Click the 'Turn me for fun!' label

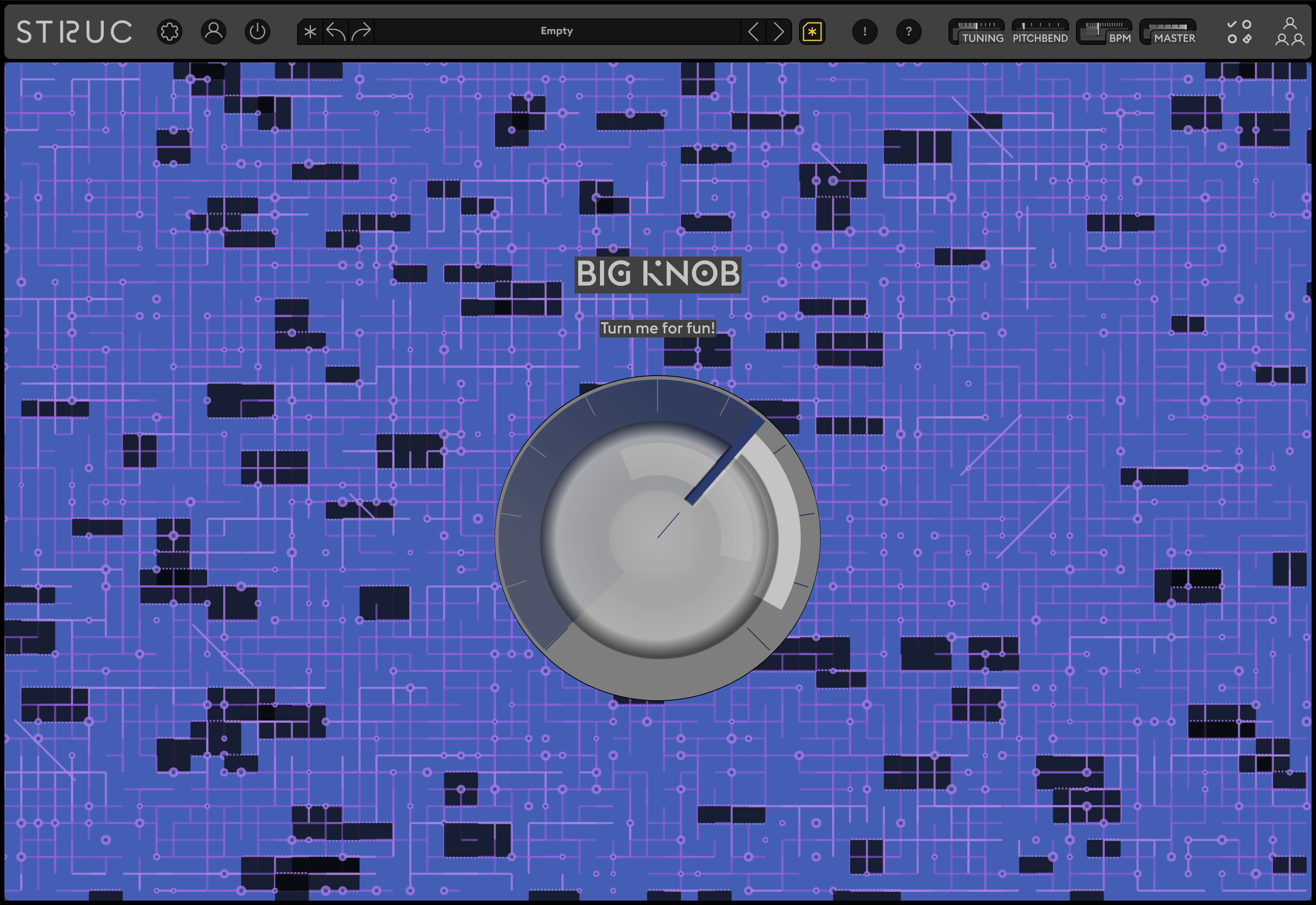tap(658, 328)
